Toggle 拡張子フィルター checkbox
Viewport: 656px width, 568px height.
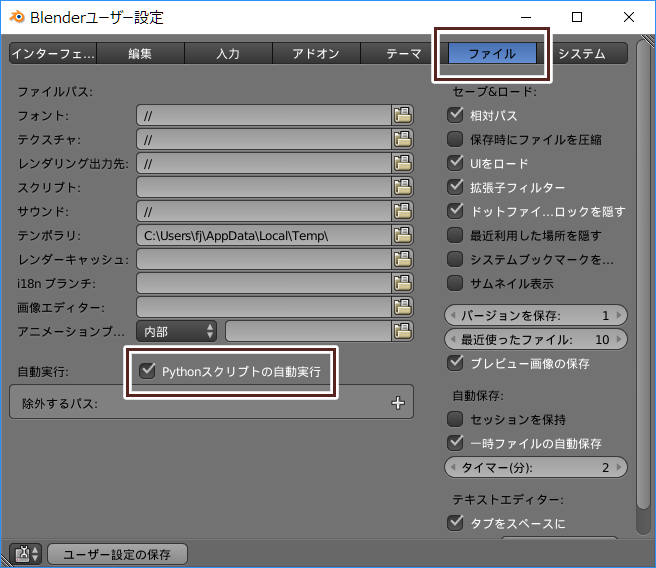click(455, 187)
